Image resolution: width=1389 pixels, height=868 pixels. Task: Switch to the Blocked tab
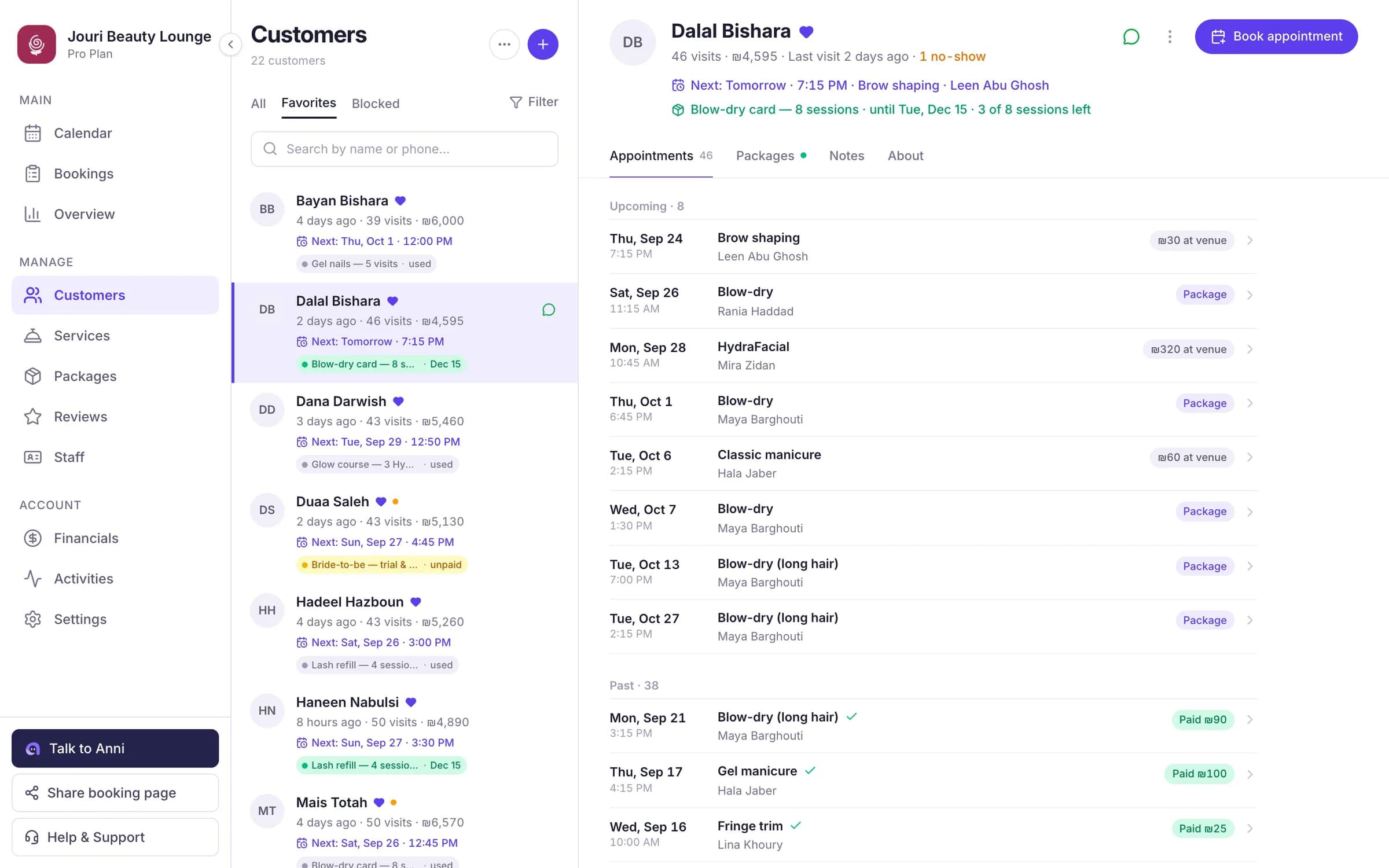[x=376, y=104]
